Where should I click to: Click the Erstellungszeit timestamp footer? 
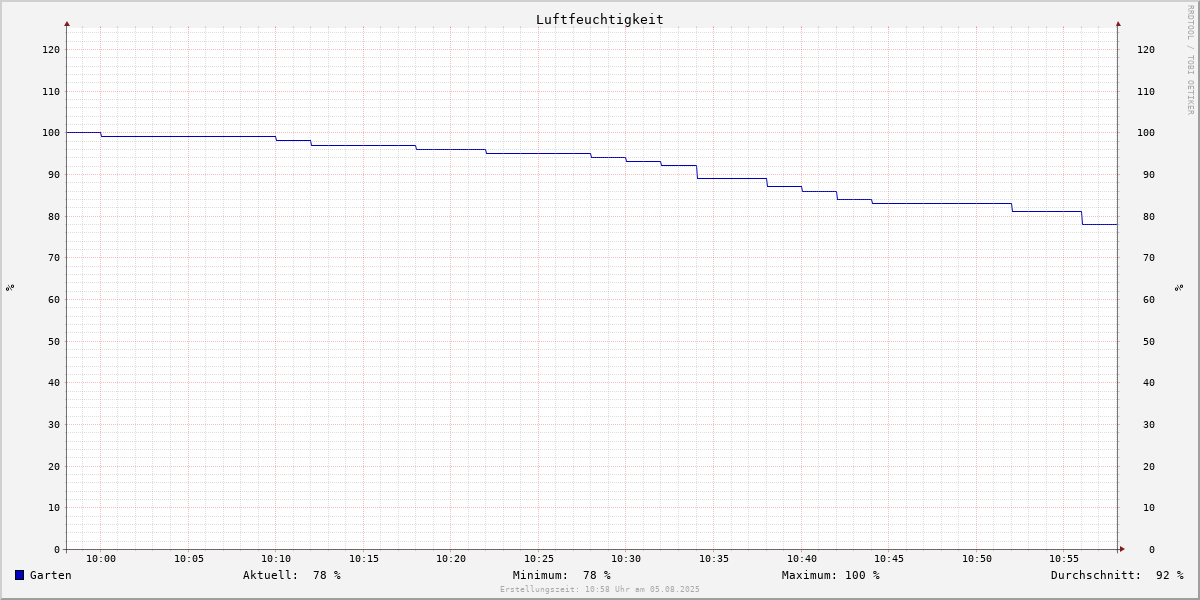[x=600, y=589]
